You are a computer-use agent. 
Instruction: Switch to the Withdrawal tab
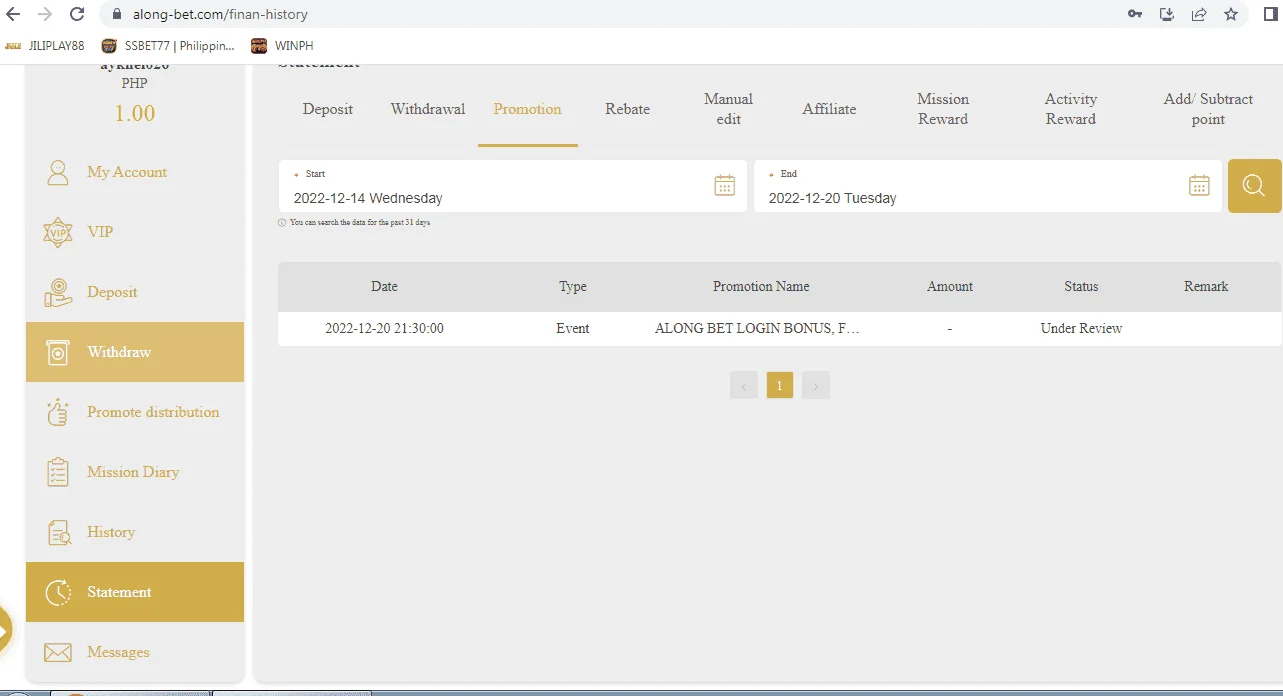point(428,109)
